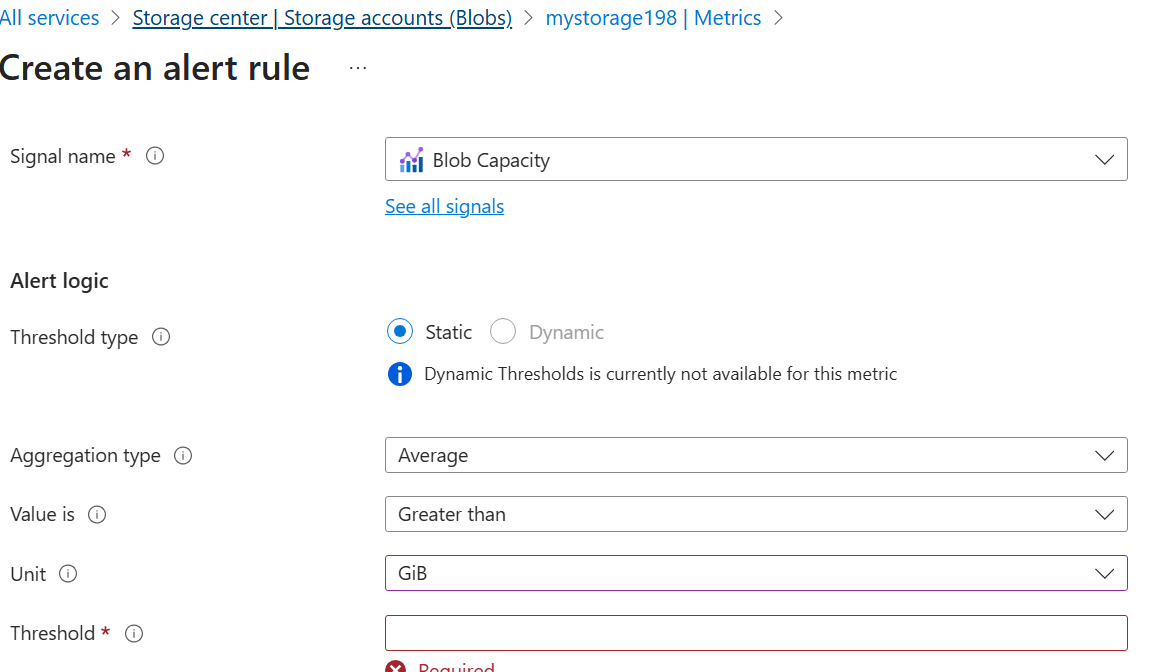Click the Alert logic section heading

pos(60,281)
